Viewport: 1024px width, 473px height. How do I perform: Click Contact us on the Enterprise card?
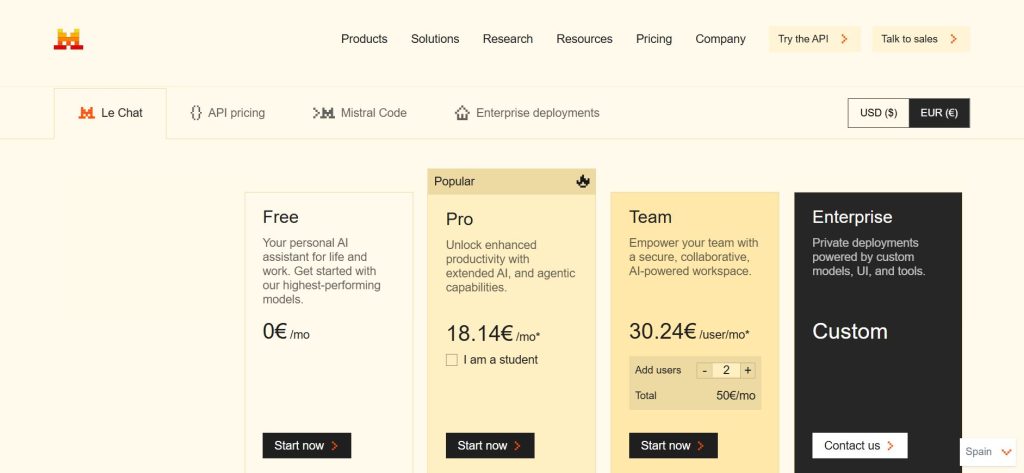coord(860,446)
